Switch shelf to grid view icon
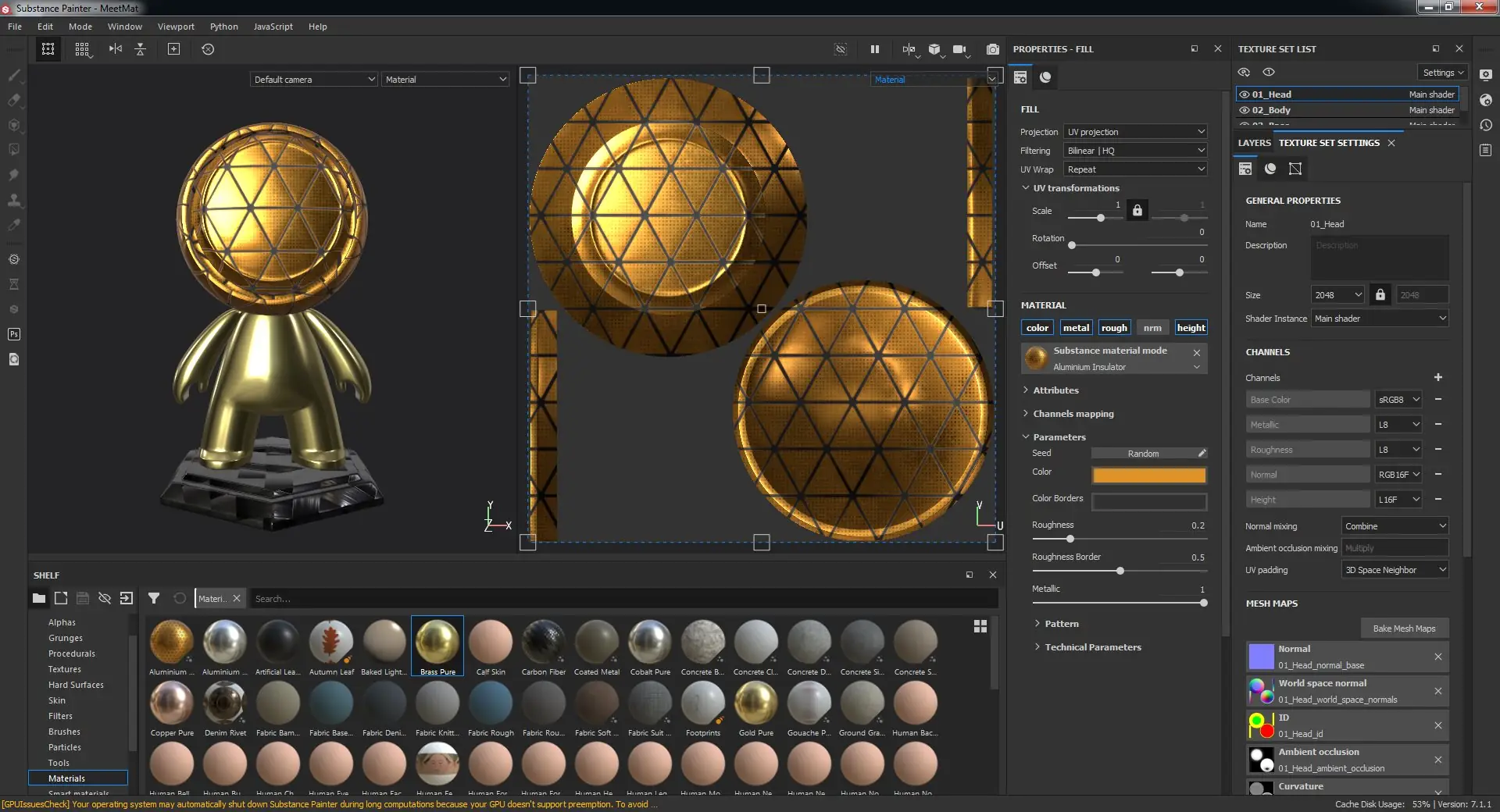The height and width of the screenshot is (812, 1500). 980,626
